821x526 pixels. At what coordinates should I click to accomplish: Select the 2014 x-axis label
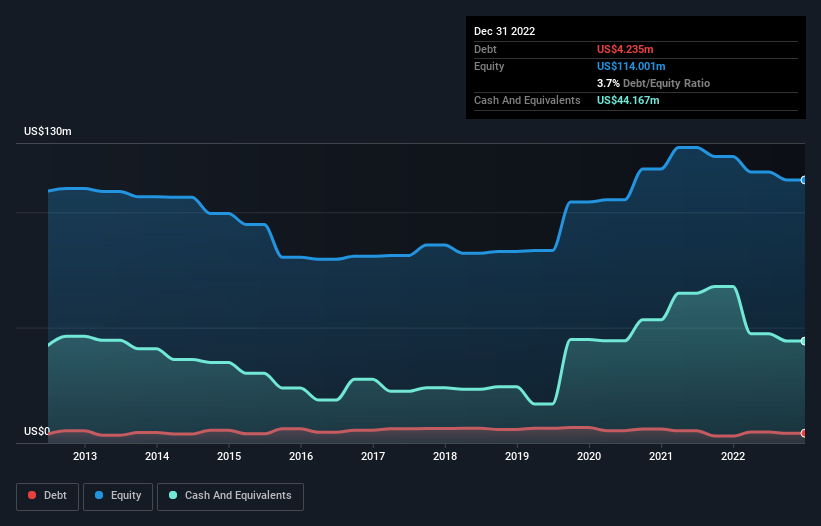click(x=157, y=456)
